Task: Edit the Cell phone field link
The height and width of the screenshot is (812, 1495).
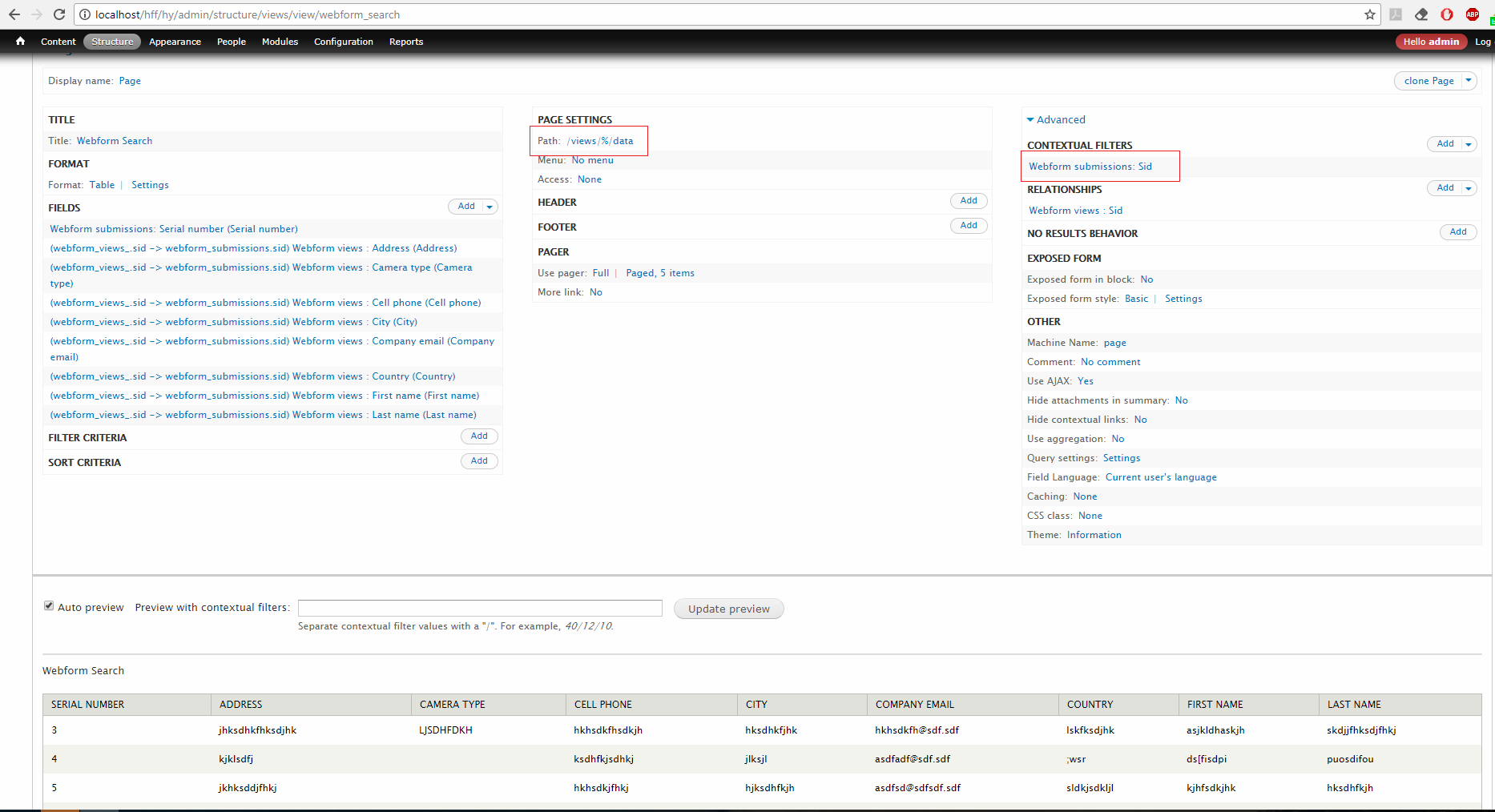Action: pyautogui.click(x=265, y=303)
